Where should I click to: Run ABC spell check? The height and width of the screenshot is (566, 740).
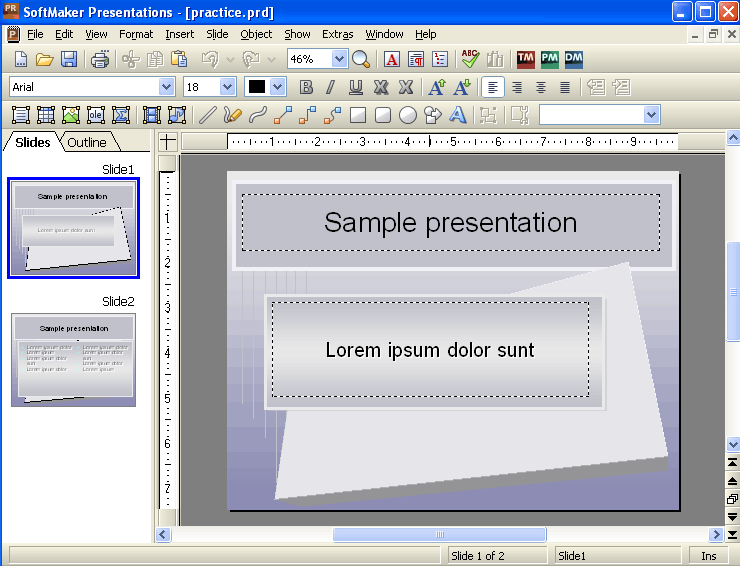click(470, 59)
